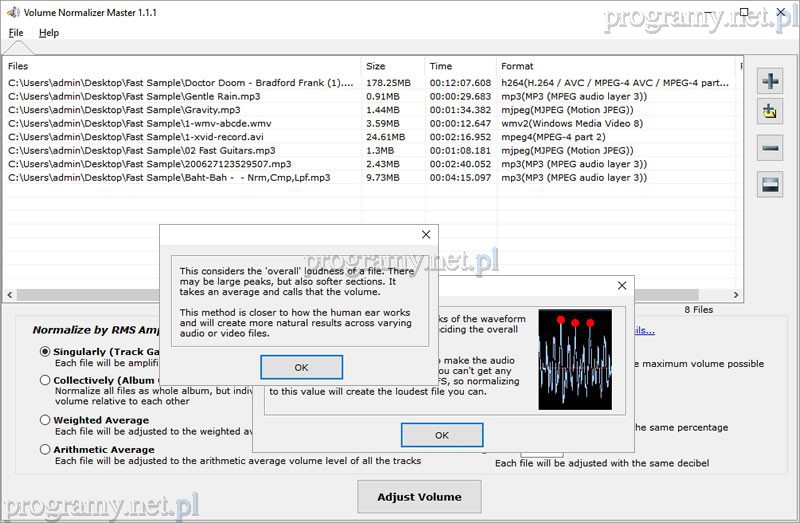This screenshot has height=523, width=800.
Task: Open the Help menu
Action: [49, 33]
